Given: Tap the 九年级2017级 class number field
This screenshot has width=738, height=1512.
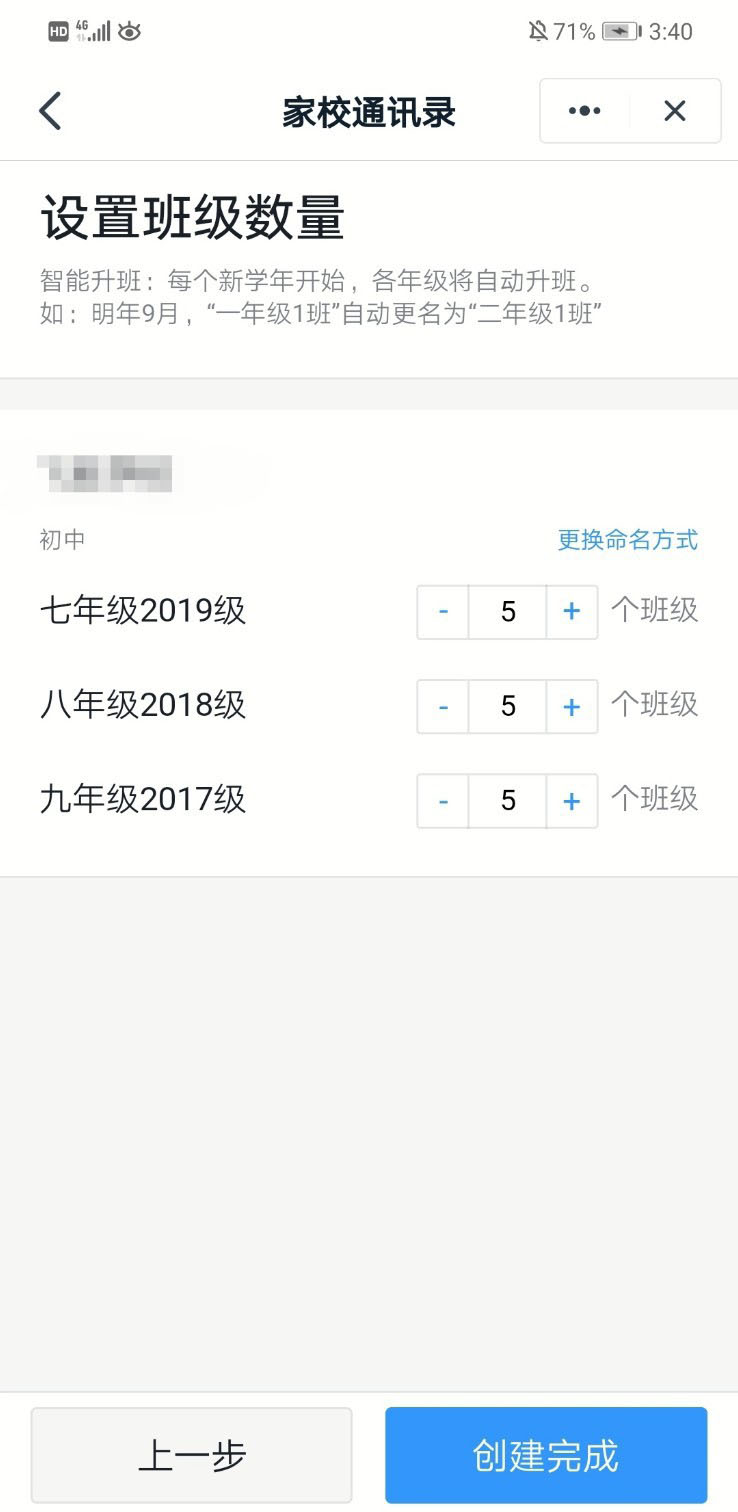Looking at the screenshot, I should [x=508, y=801].
